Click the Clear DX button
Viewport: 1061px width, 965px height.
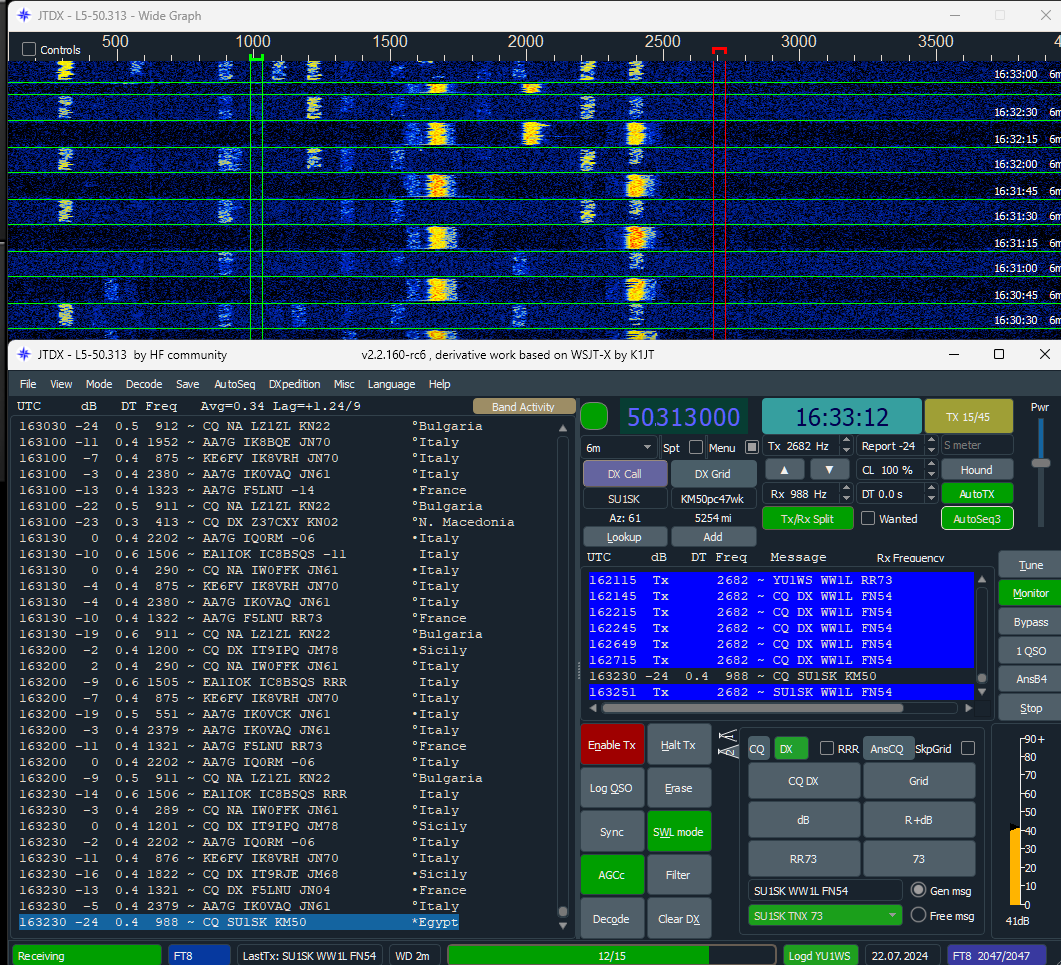click(x=678, y=918)
